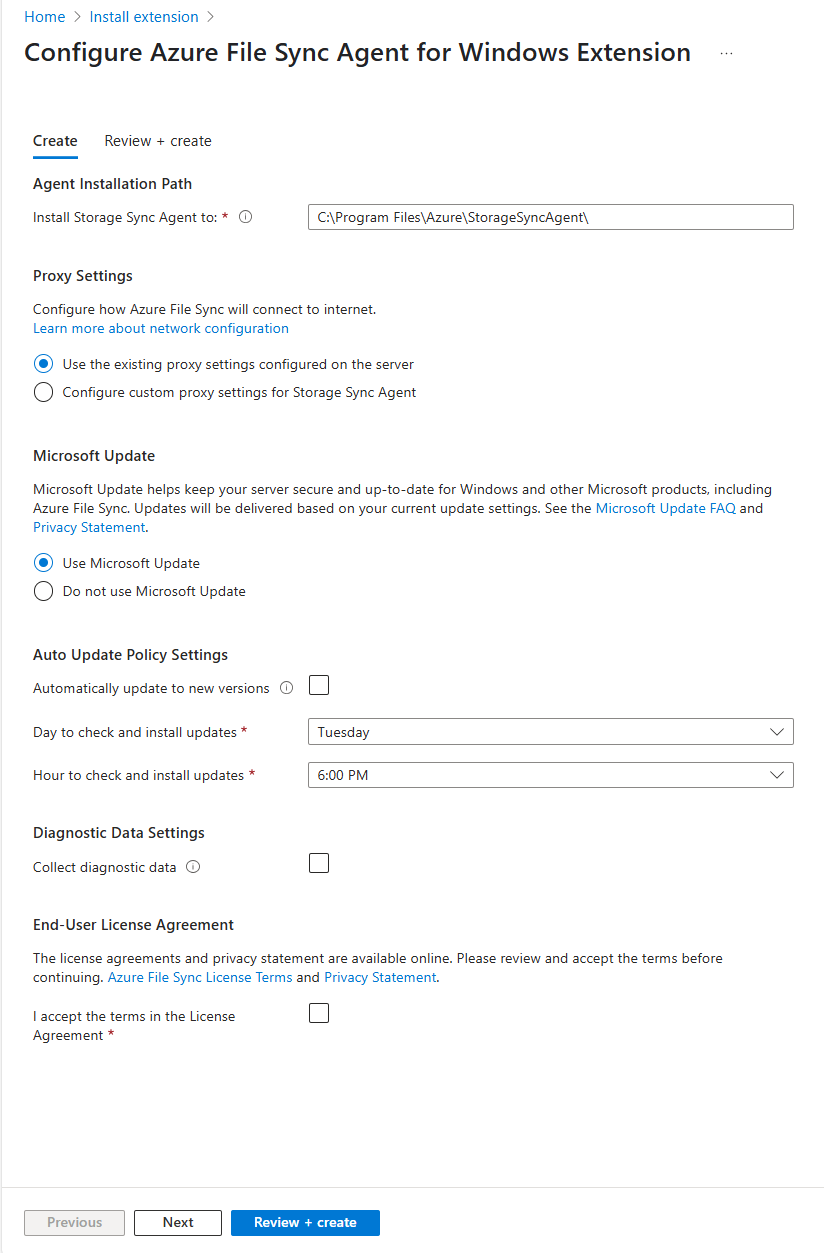Screen dimensions: 824x1253
Task: View the Azure File Sync License Terms
Action: coord(199,977)
